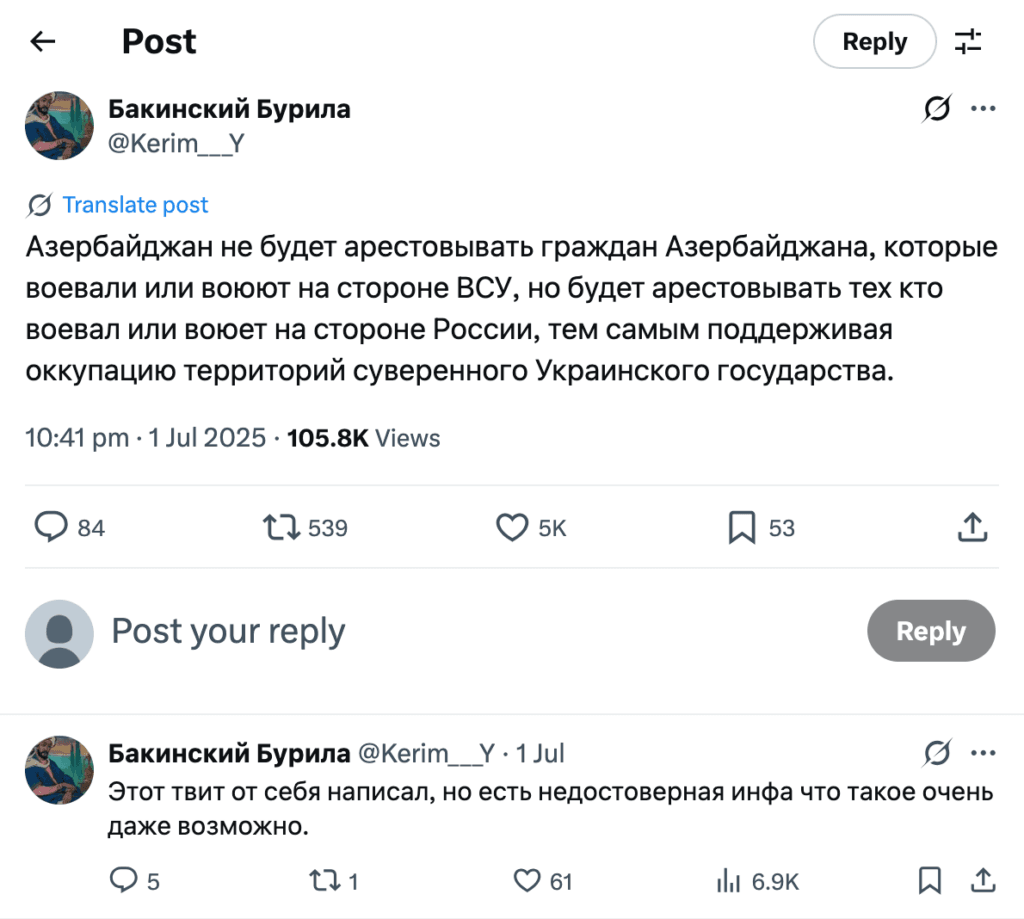The height and width of the screenshot is (919, 1024).
Task: Open @Kerim__Y handle link on main post
Action: (x=176, y=144)
